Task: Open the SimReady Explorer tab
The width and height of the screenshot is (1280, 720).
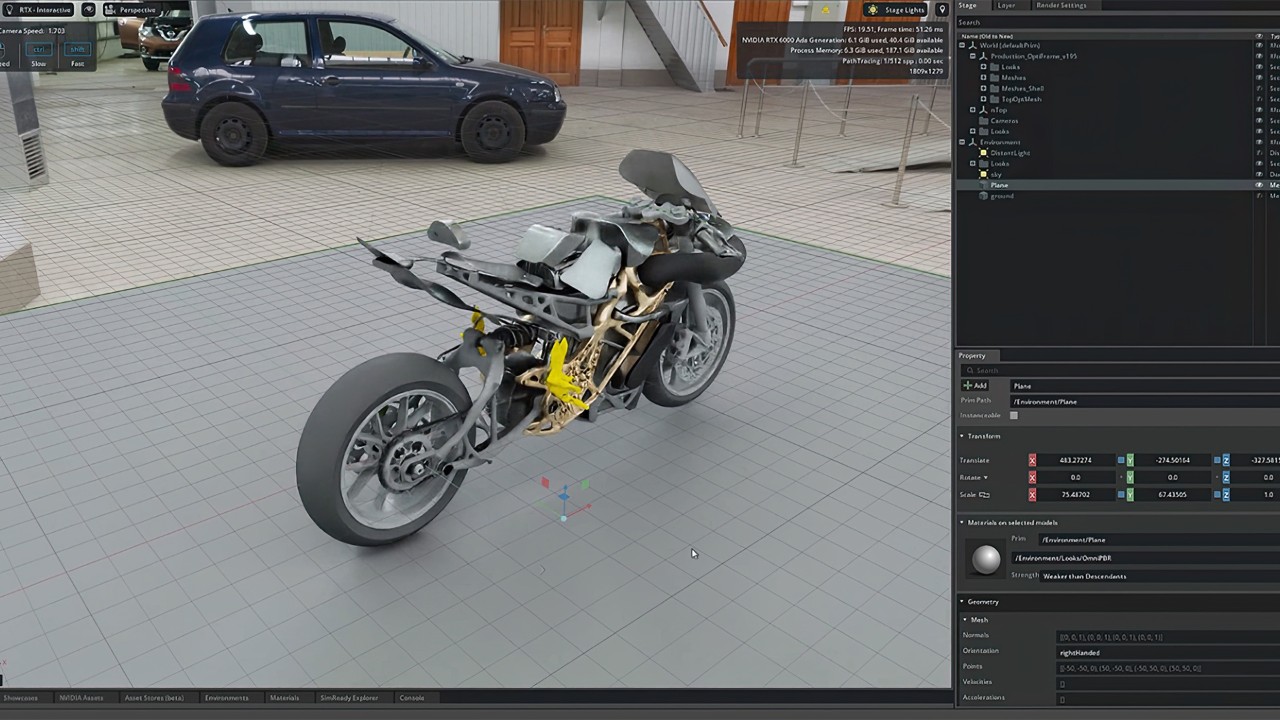Action: 349,697
